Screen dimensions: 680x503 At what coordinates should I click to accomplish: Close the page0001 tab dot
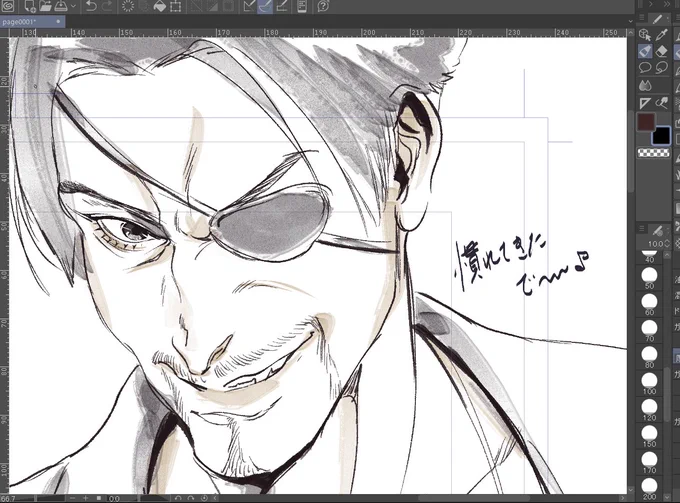(x=58, y=21)
